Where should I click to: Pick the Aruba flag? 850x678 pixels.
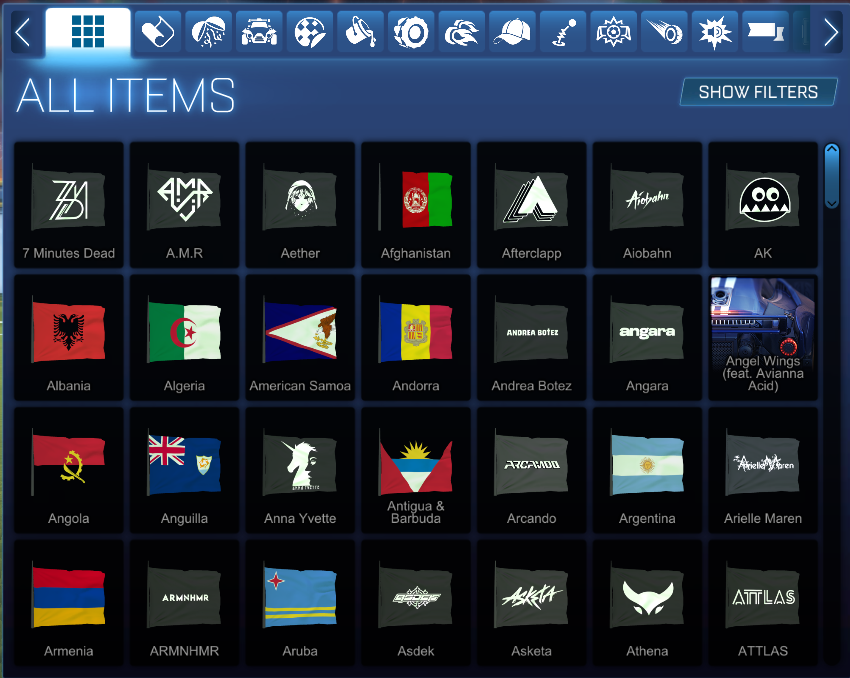(x=300, y=603)
